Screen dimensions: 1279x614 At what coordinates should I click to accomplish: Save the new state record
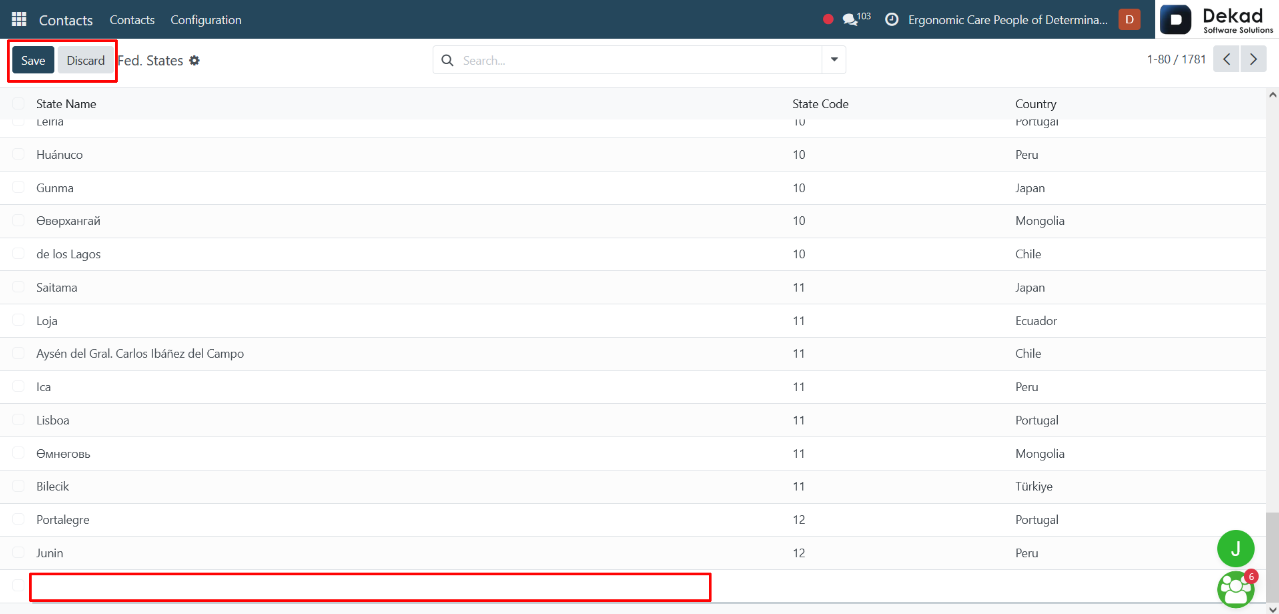coord(33,60)
